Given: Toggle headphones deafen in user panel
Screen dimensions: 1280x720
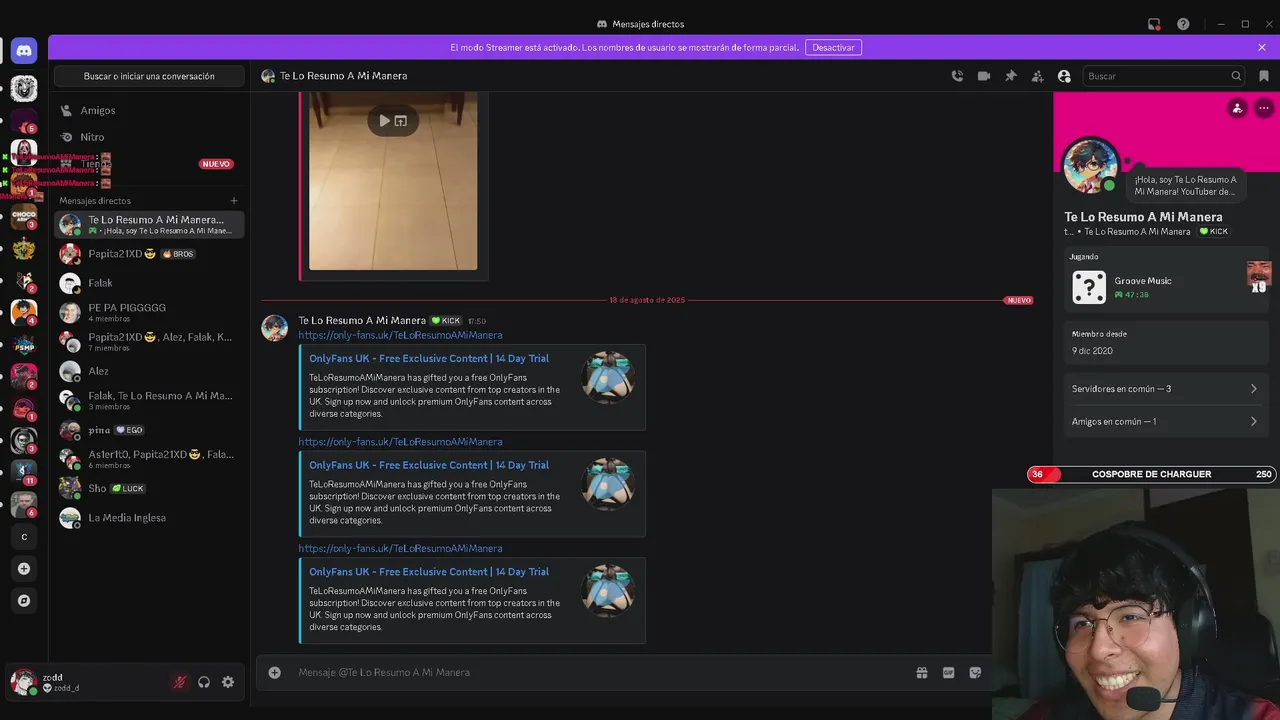Looking at the screenshot, I should click(x=204, y=682).
